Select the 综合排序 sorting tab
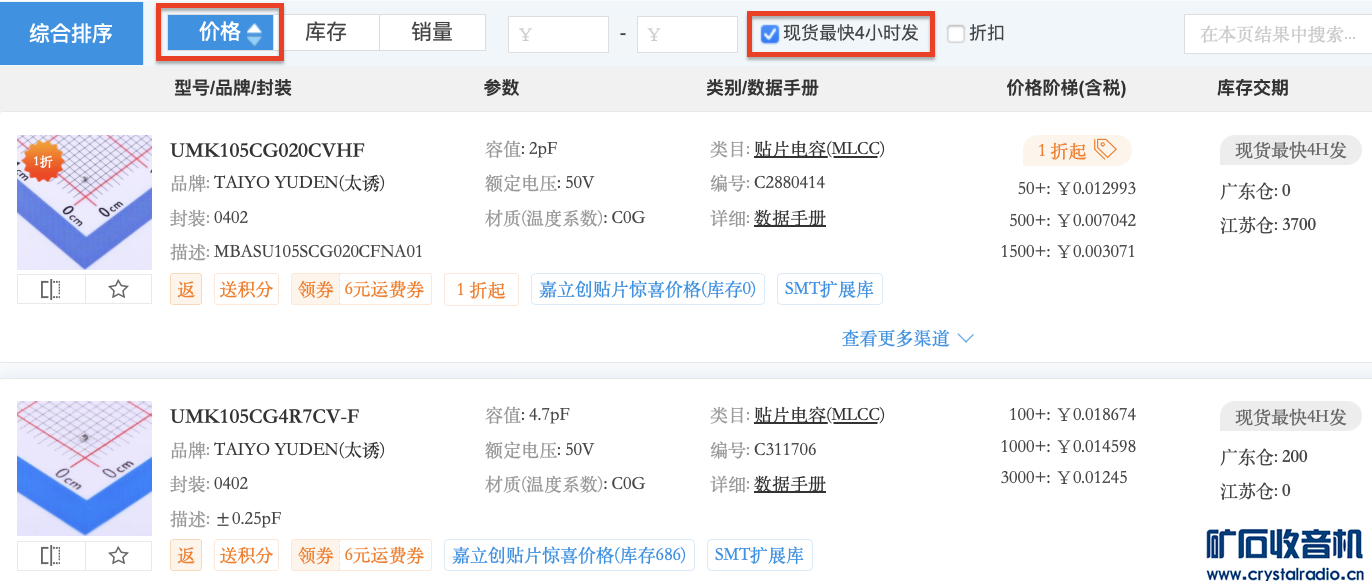The height and width of the screenshot is (587, 1372). click(x=71, y=34)
